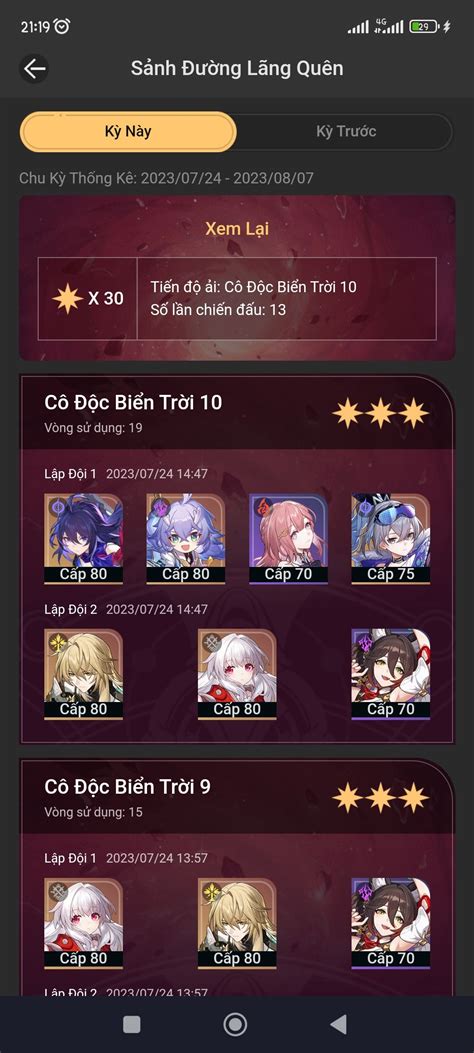Tap the white-haired Cấp 80 character in Cô Độc Biển Trời 10
This screenshot has height=1053, width=474.
(x=237, y=674)
